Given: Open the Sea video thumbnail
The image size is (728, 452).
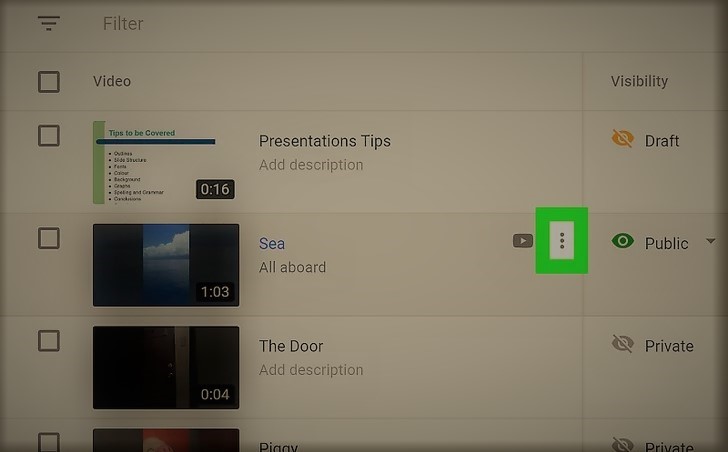Looking at the screenshot, I should (166, 265).
